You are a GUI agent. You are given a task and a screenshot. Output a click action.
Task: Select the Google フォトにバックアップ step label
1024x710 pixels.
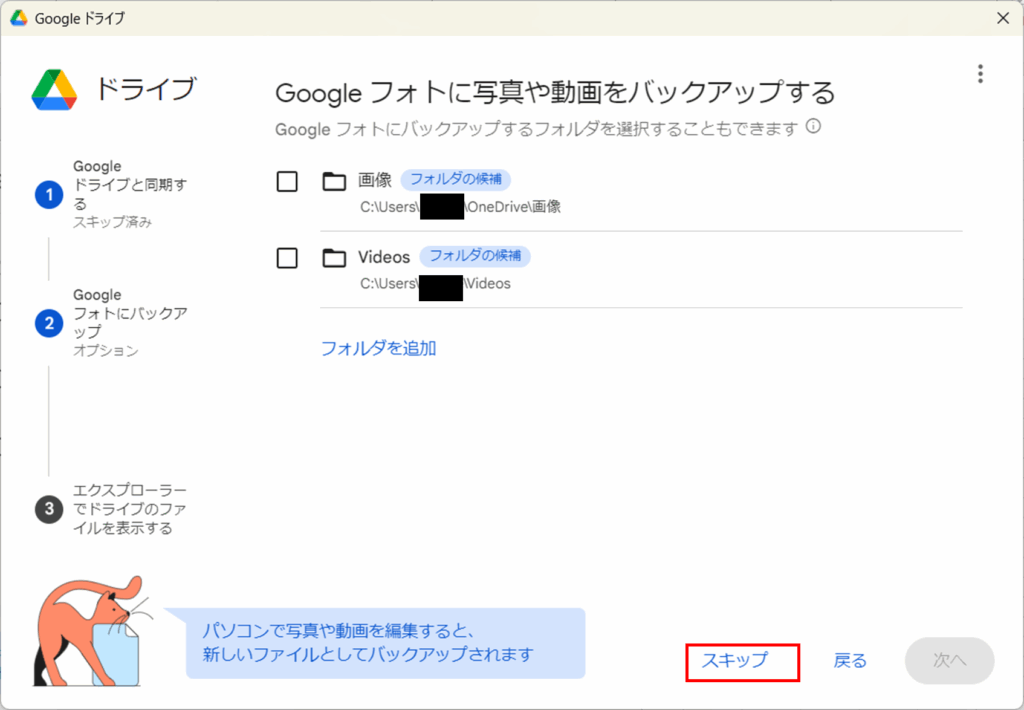tap(130, 314)
